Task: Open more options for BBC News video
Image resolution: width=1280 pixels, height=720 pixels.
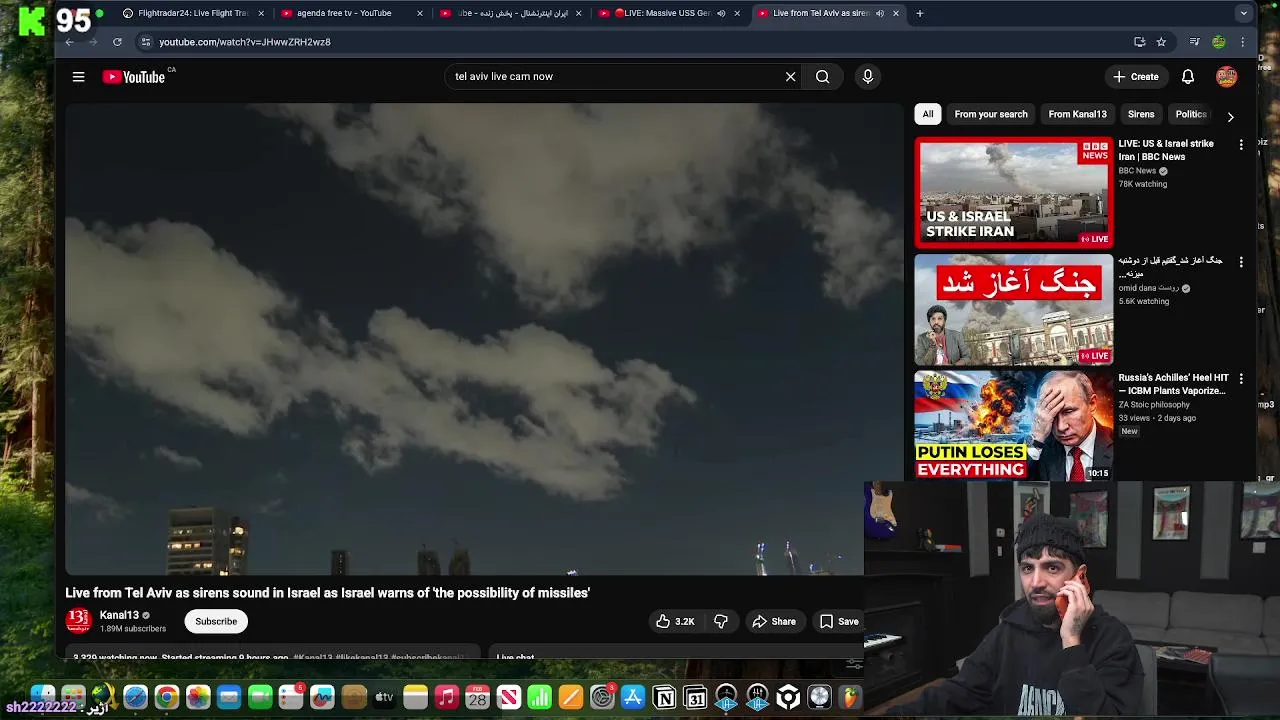Action: 1241,145
